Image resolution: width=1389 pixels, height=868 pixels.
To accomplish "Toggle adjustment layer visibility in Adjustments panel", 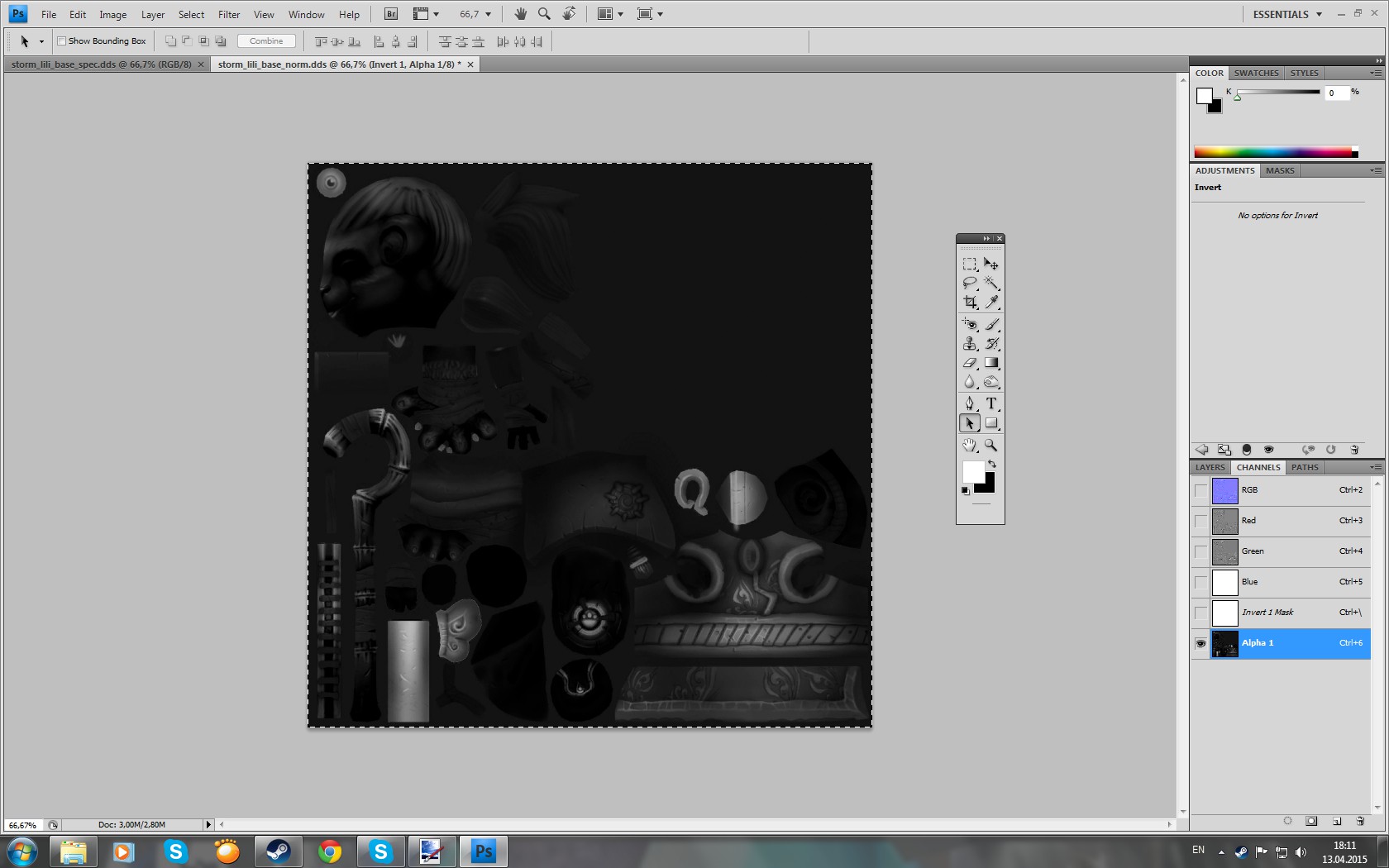I will point(1269,450).
